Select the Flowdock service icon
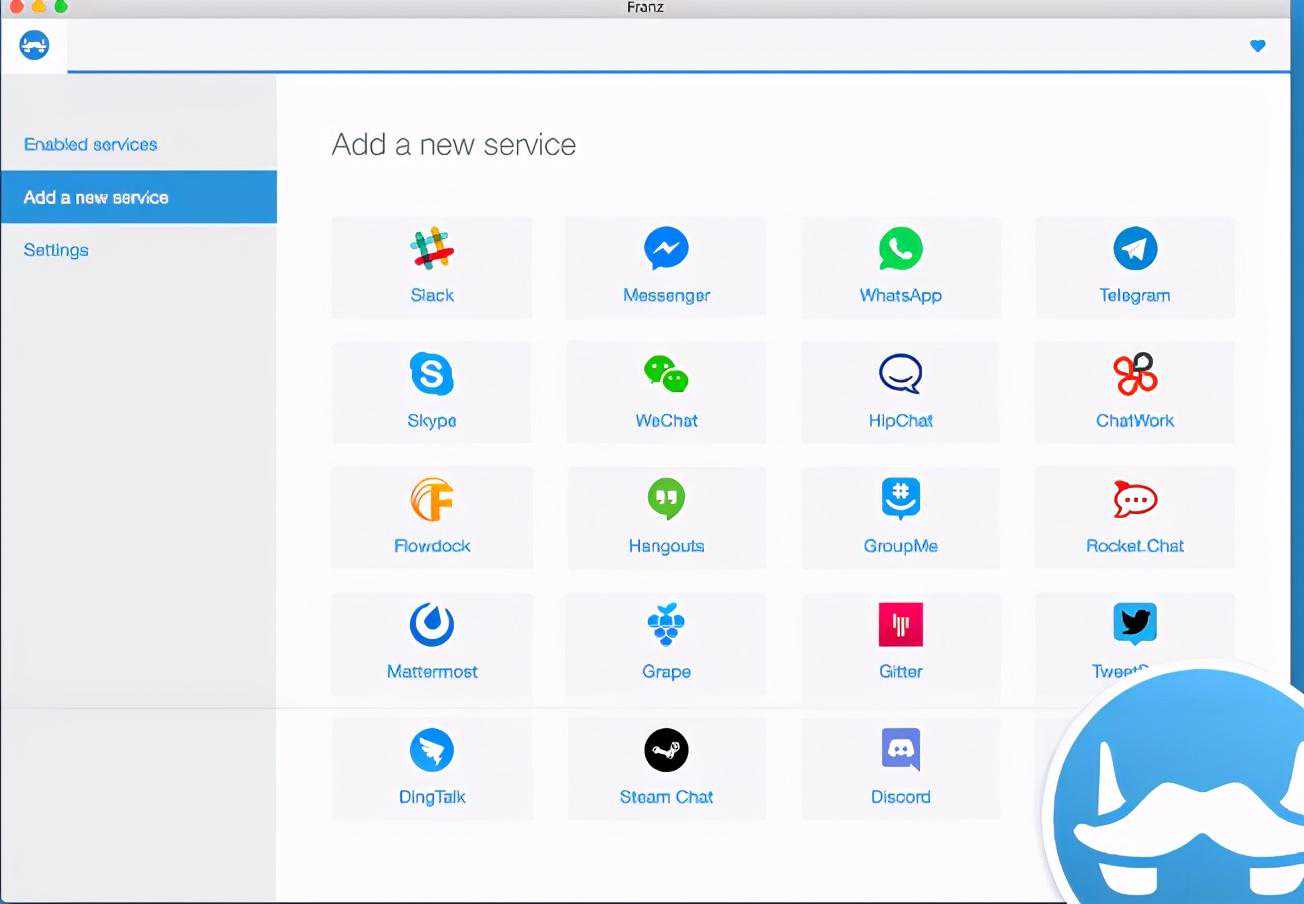This screenshot has width=1304, height=904. coord(432,500)
